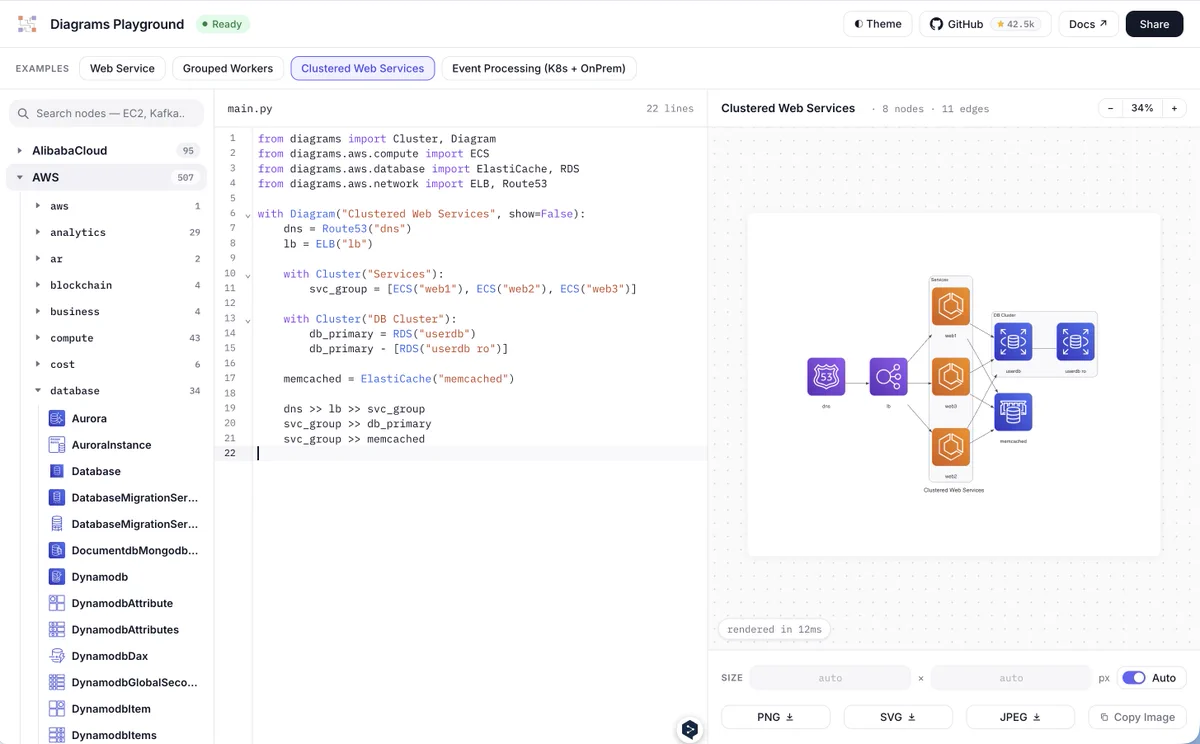
Task: Expand the AlibabaCloud provider tree
Action: coord(20,151)
